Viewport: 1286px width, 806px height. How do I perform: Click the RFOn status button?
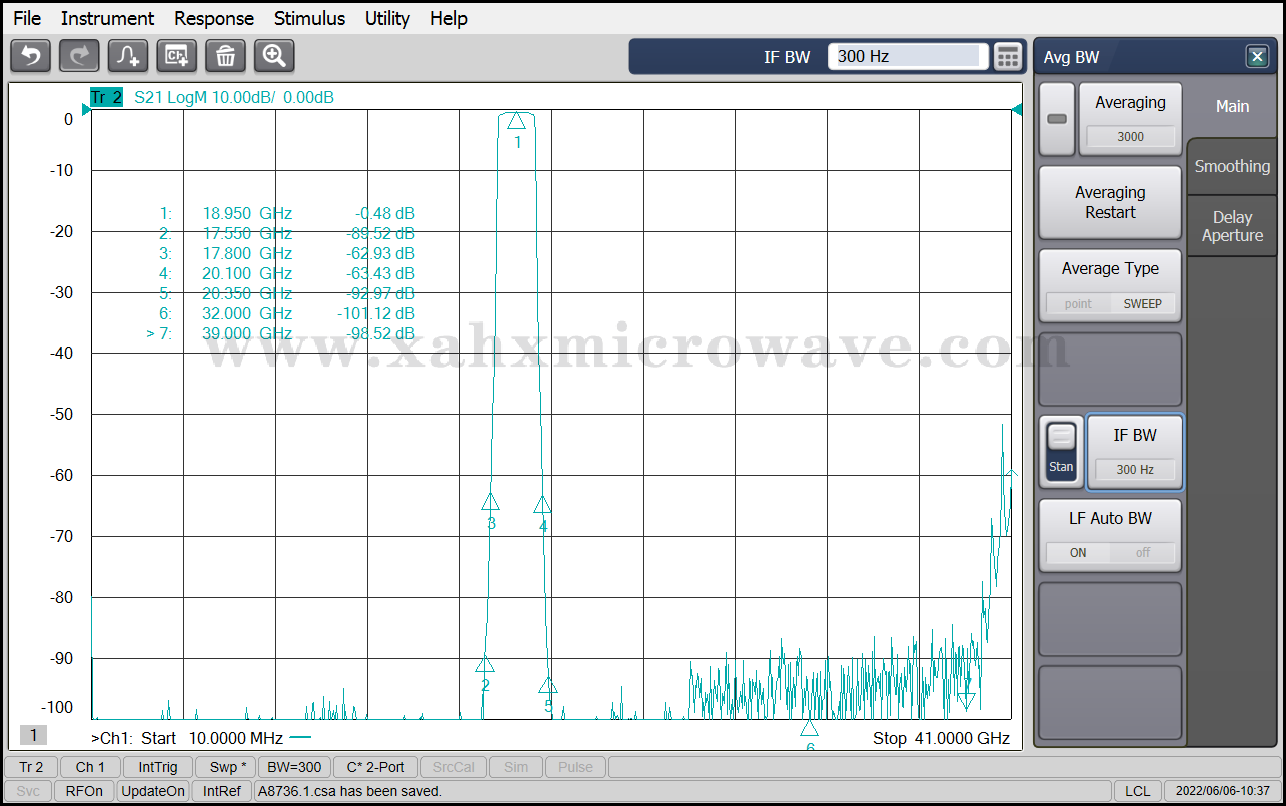84,791
